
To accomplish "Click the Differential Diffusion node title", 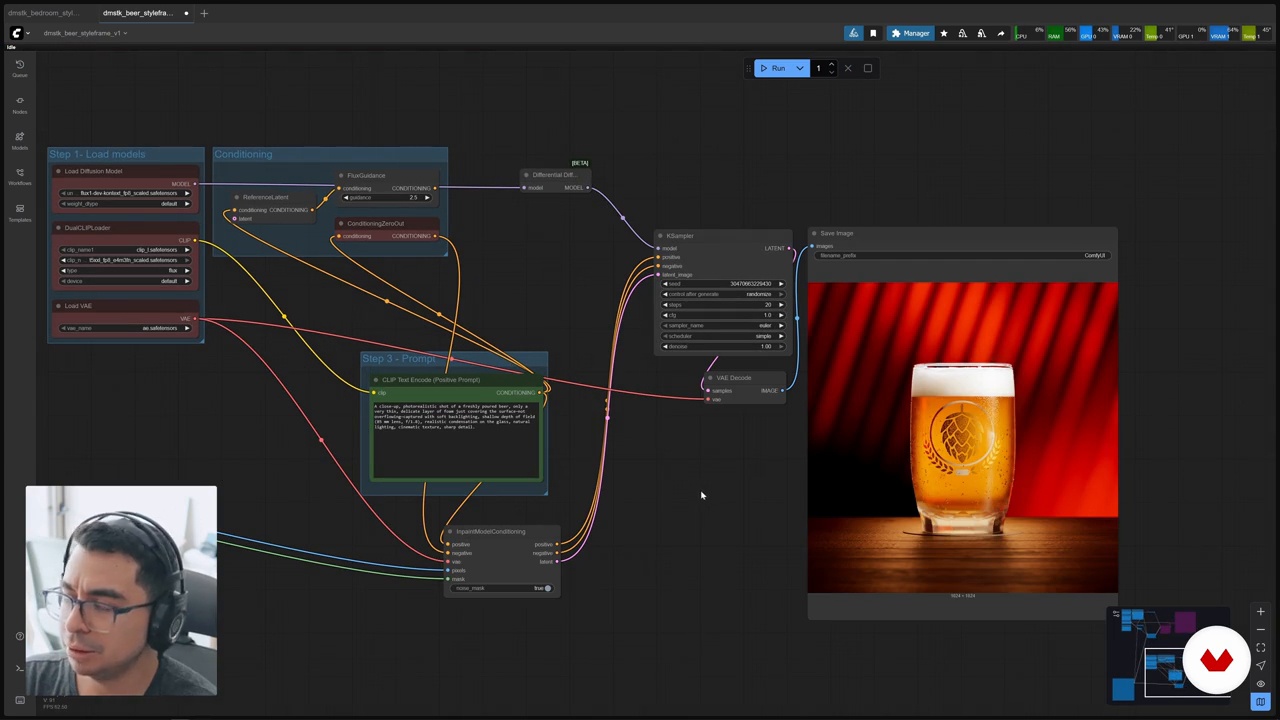I will (554, 175).
